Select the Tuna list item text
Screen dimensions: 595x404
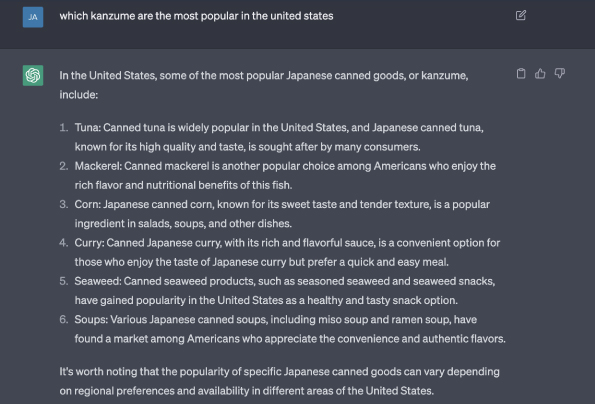(x=279, y=137)
